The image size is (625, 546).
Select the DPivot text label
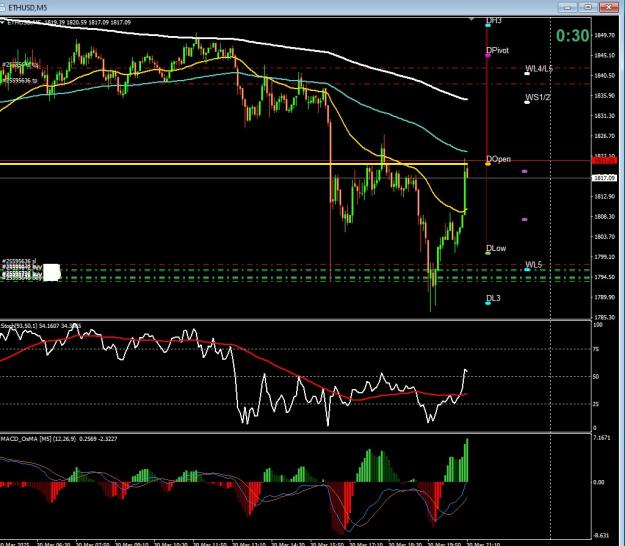click(x=497, y=50)
